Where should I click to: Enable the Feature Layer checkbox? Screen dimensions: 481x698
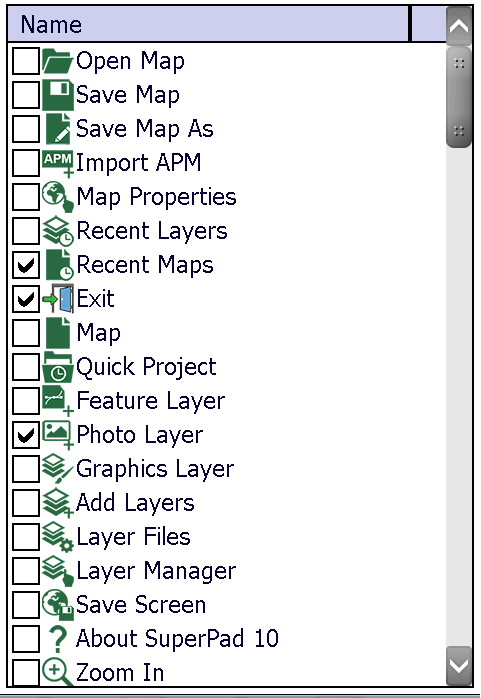click(x=25, y=401)
